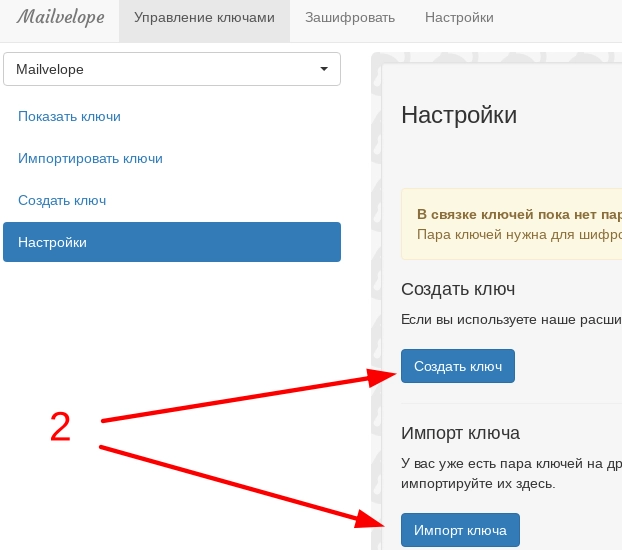The height and width of the screenshot is (550, 622).
Task: Select Показать ключи in the sidebar
Action: coord(69,117)
